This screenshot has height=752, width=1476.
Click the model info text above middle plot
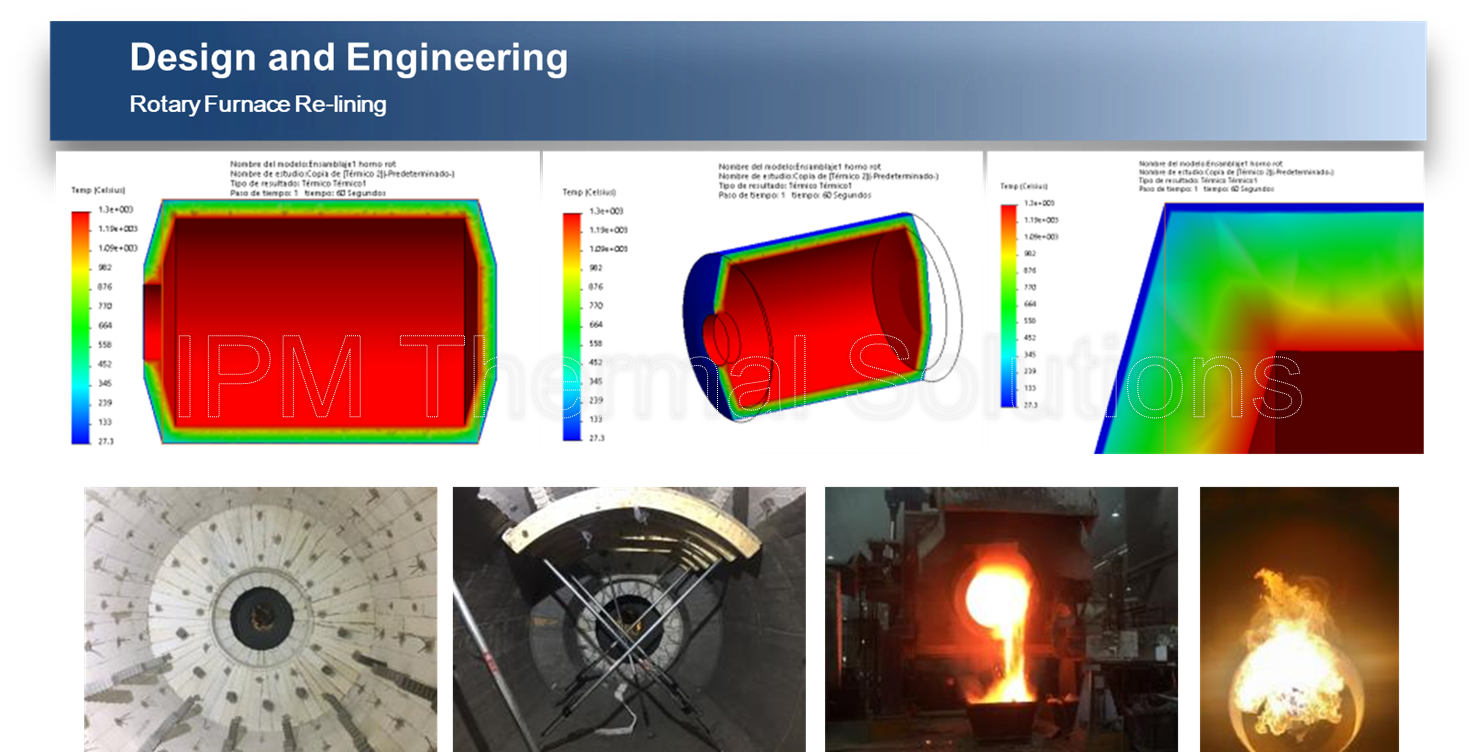[828, 180]
